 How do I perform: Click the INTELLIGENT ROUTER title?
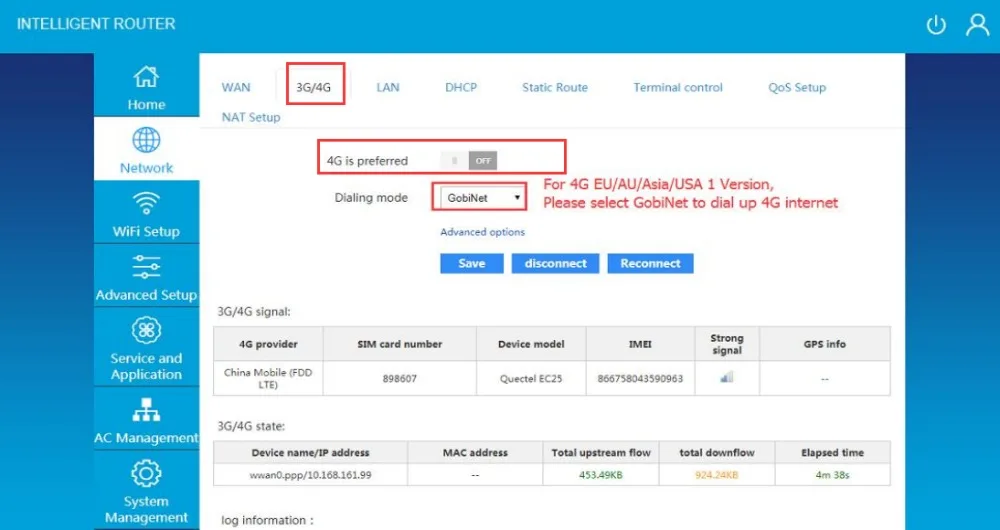(x=96, y=24)
